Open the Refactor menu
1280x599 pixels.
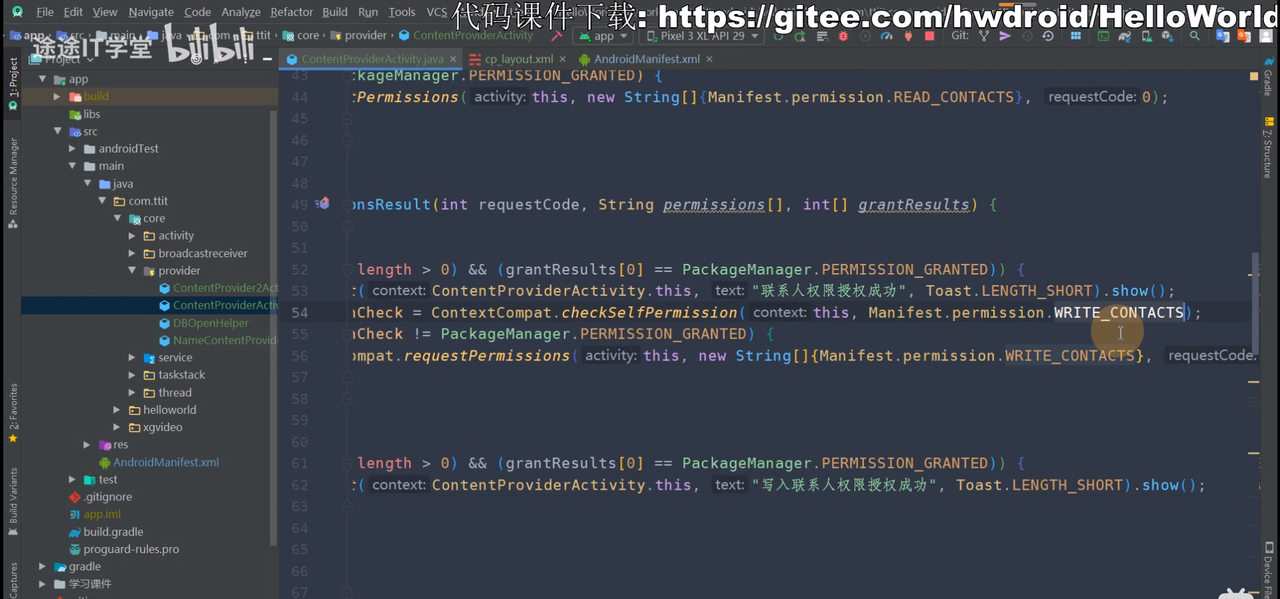pos(291,12)
